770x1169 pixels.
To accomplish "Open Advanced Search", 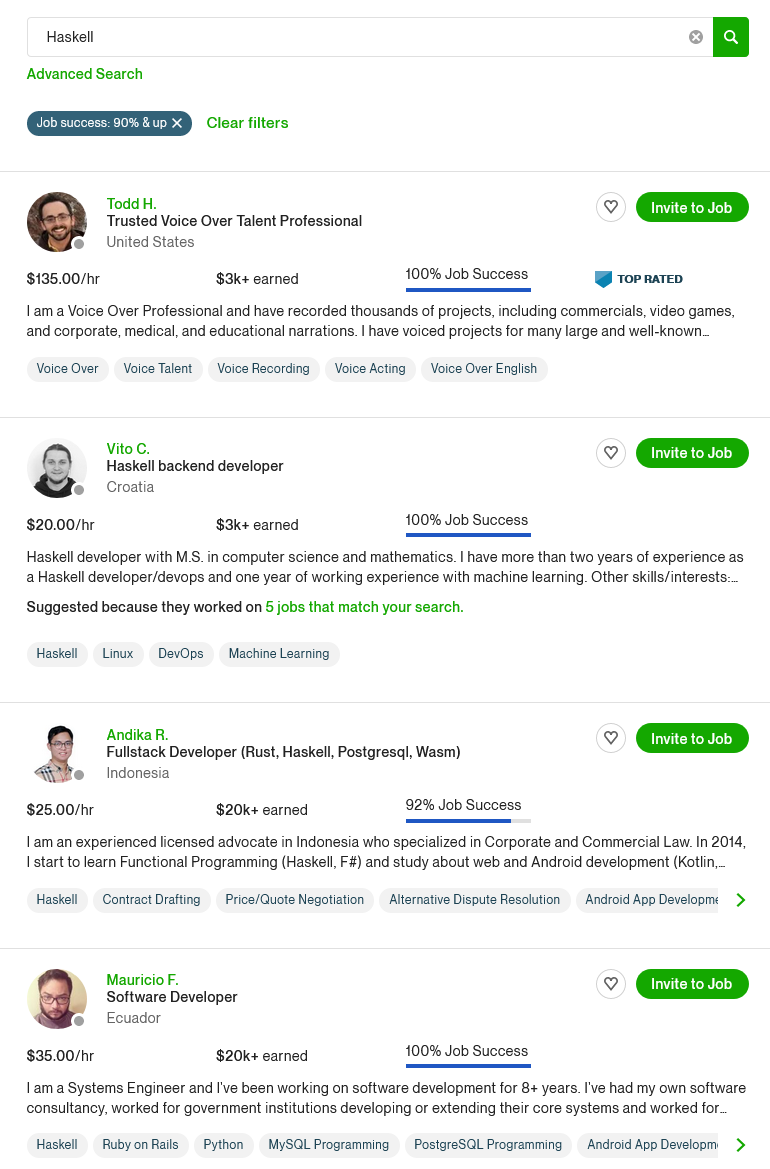I will 84,74.
